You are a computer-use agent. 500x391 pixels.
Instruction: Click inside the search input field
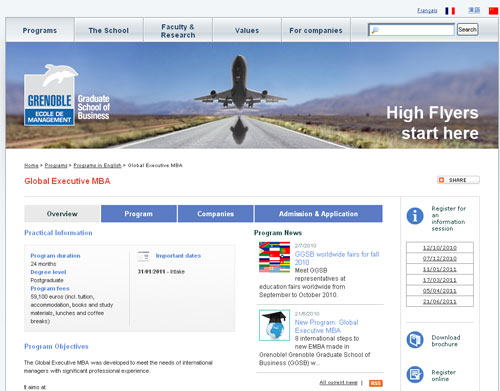pos(411,30)
